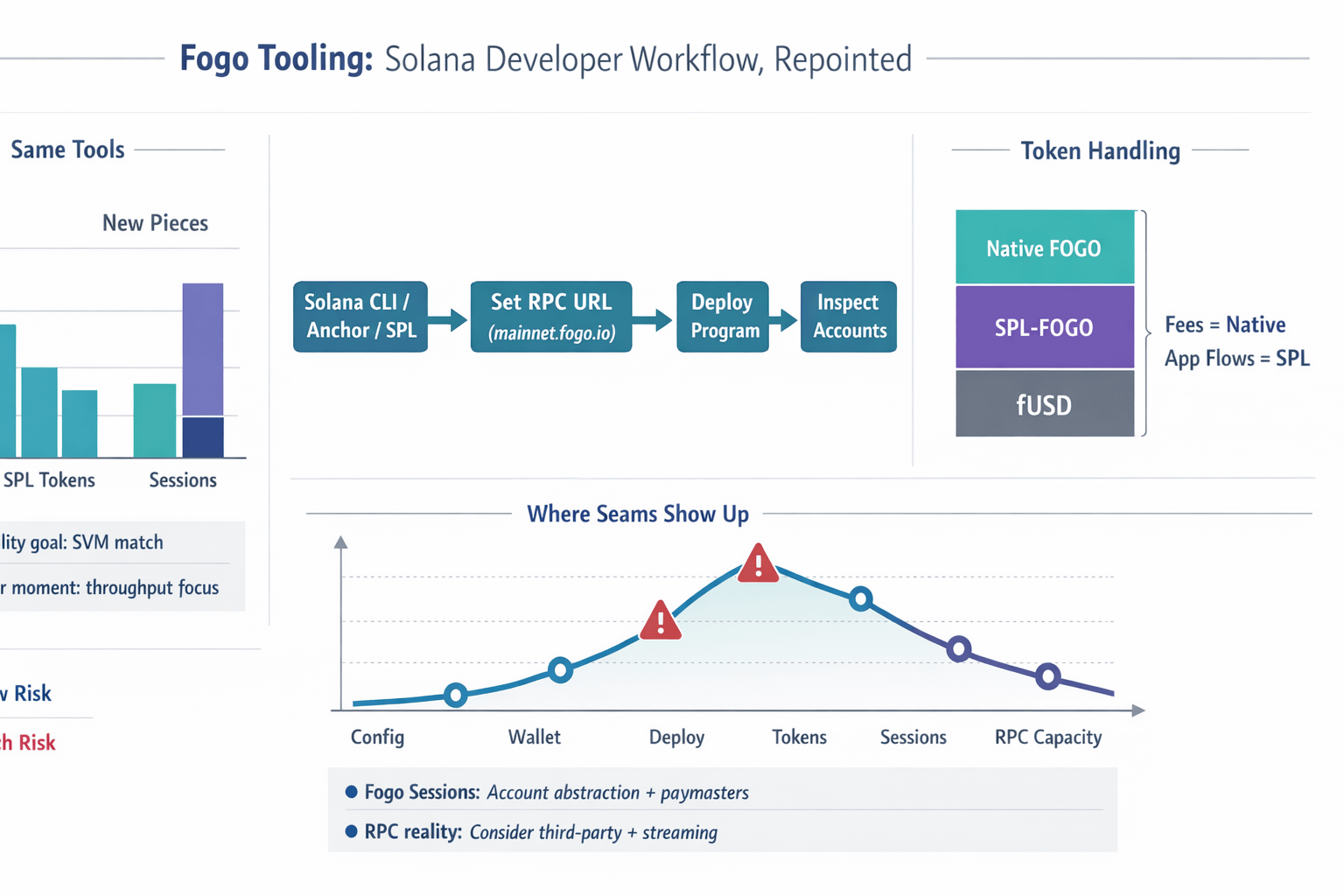1344x896 pixels.
Task: Click the bullet dot beside RPC reality
Action: point(352,831)
